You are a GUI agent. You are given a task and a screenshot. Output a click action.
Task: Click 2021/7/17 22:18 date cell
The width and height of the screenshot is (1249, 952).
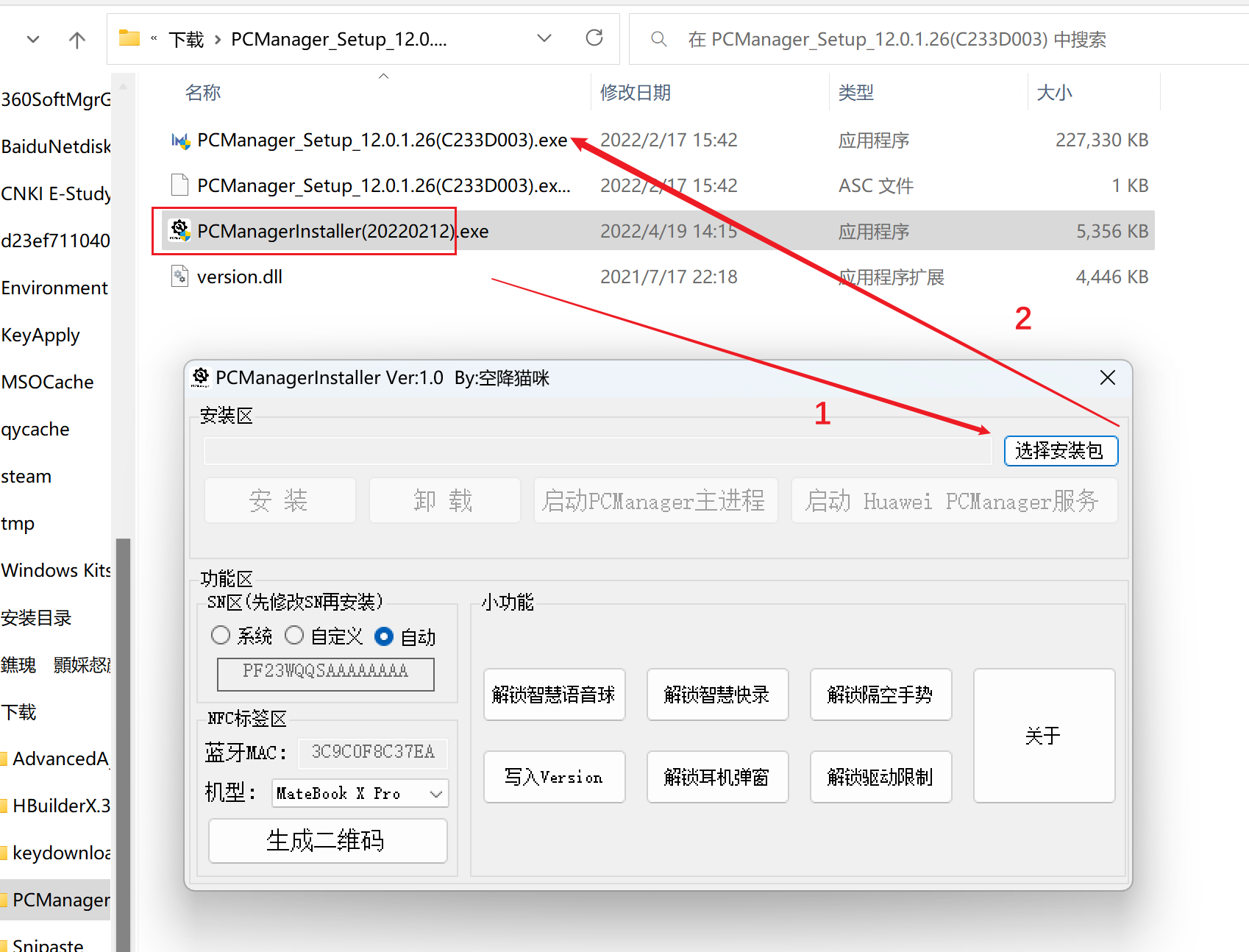coord(669,277)
